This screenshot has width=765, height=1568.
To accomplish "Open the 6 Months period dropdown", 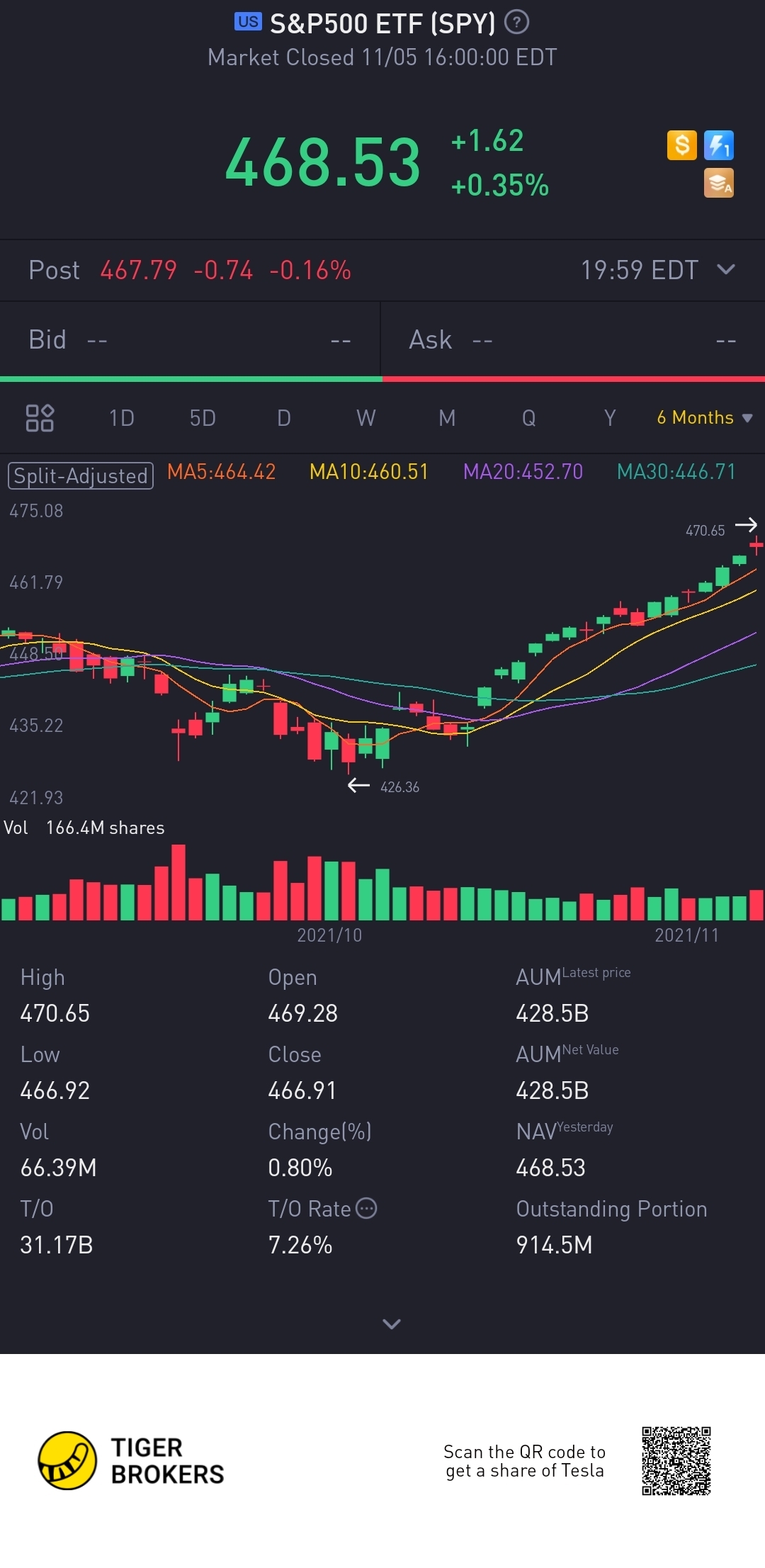I will tap(704, 417).
